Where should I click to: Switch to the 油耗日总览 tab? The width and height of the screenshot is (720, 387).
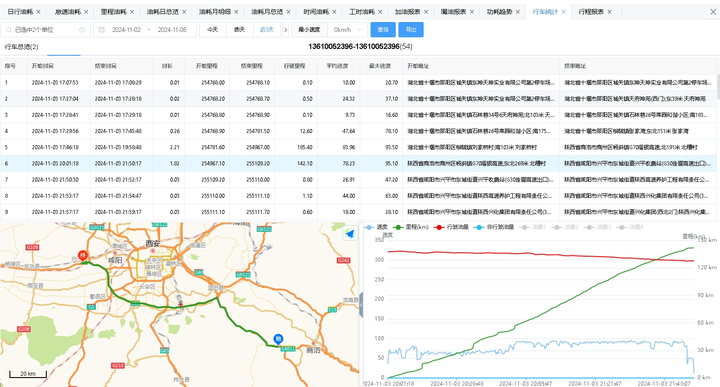[x=163, y=12]
